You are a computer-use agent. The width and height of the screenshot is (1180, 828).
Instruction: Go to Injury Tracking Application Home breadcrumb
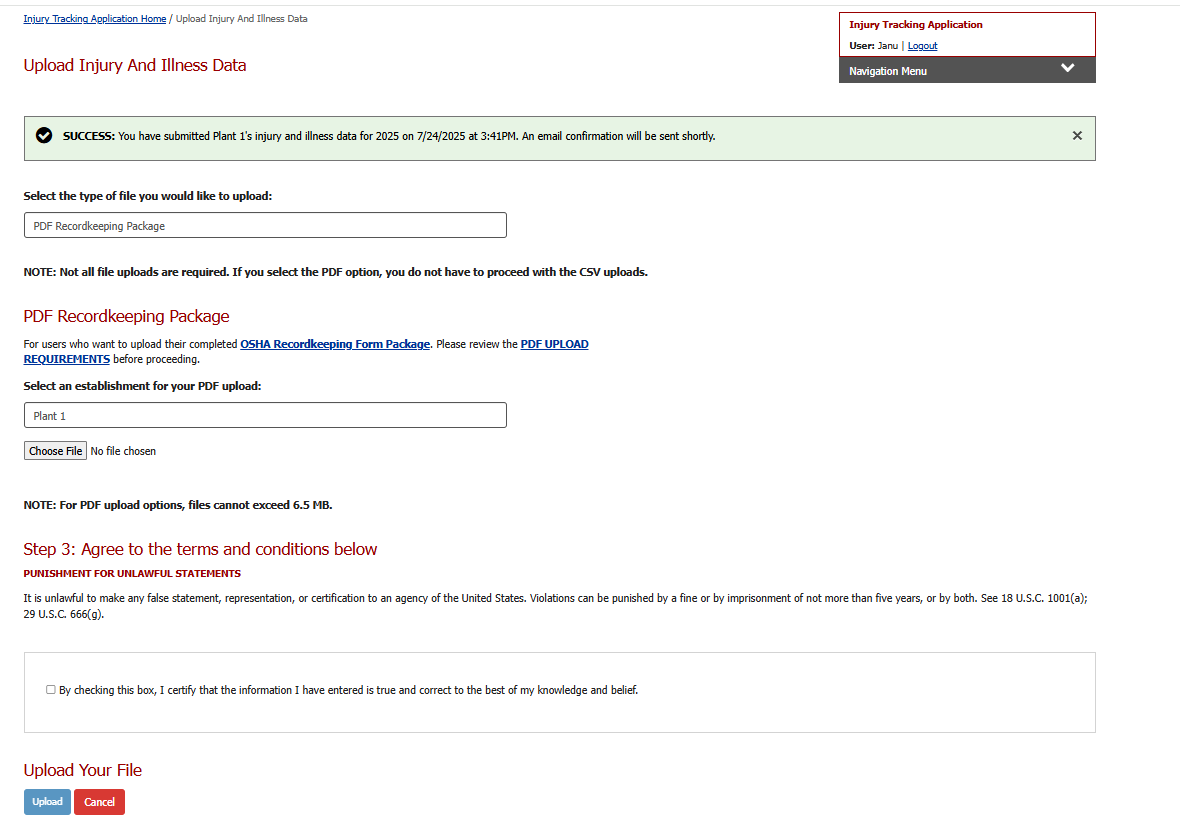coord(95,19)
